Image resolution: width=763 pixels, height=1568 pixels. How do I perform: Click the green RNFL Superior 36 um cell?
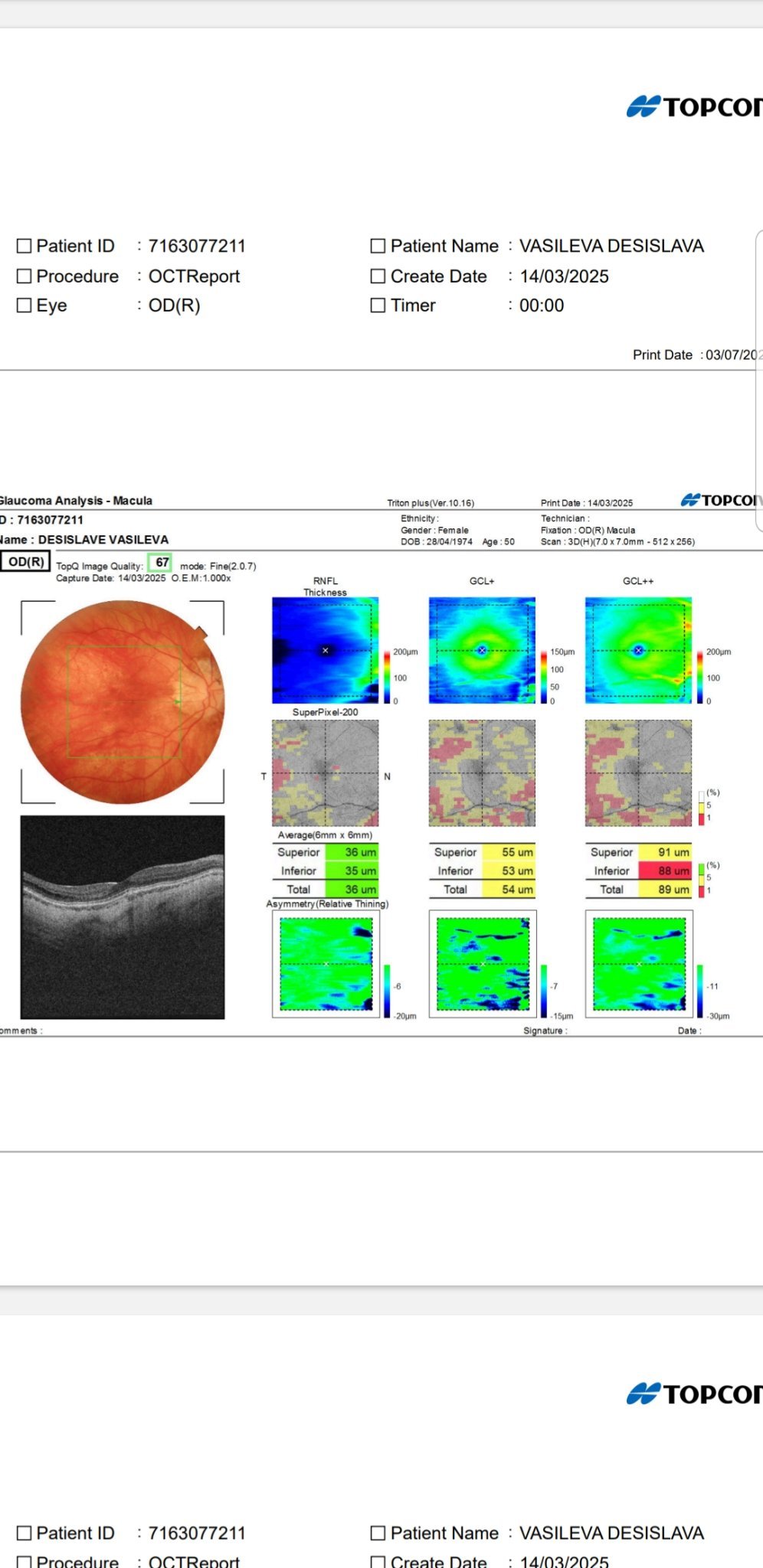(352, 852)
